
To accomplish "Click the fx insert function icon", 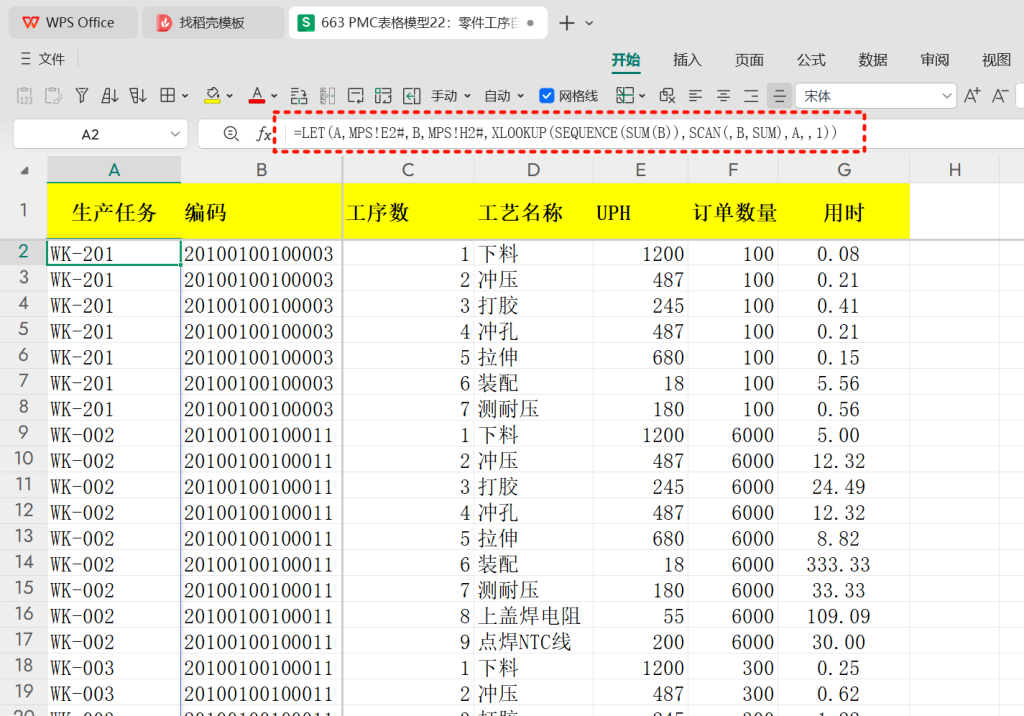I will (263, 134).
